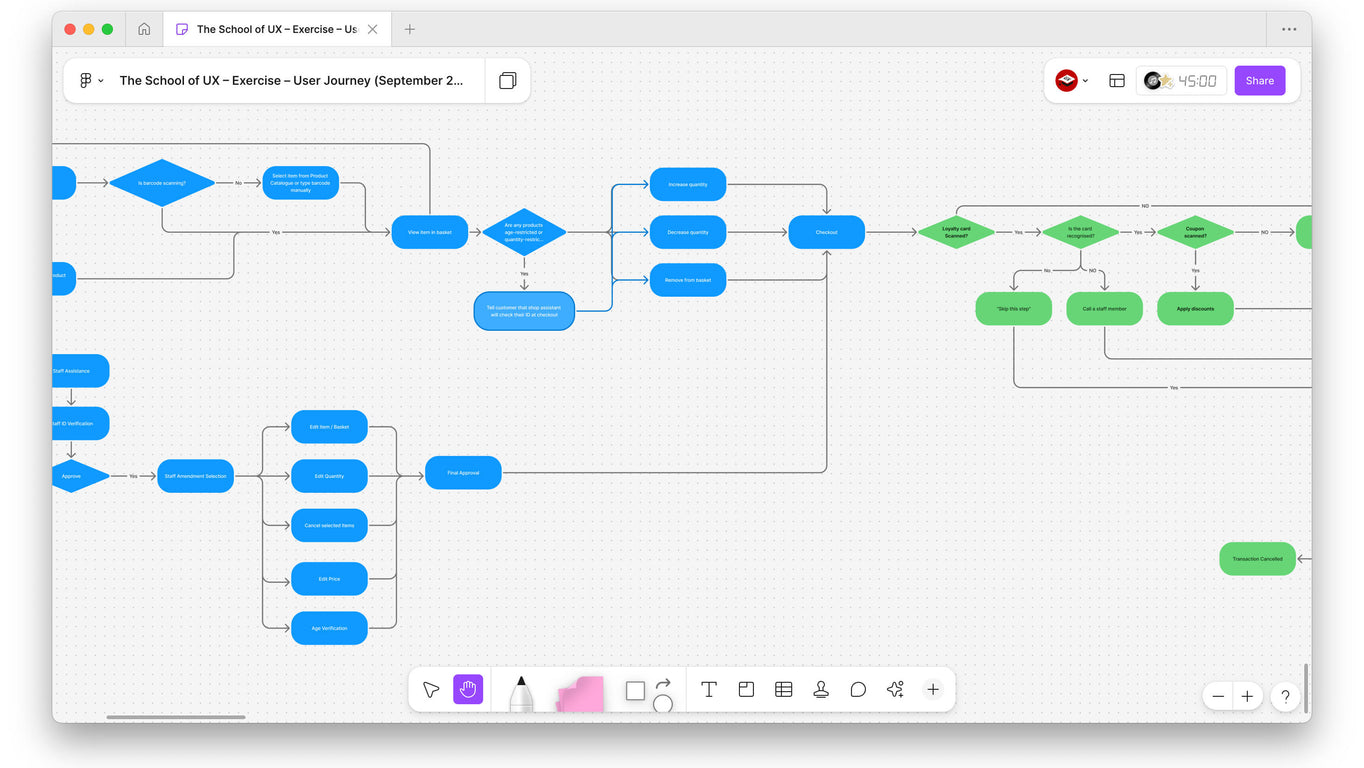Select the Move cursor tool
Image resolution: width=1364 pixels, height=768 pixels.
click(431, 690)
